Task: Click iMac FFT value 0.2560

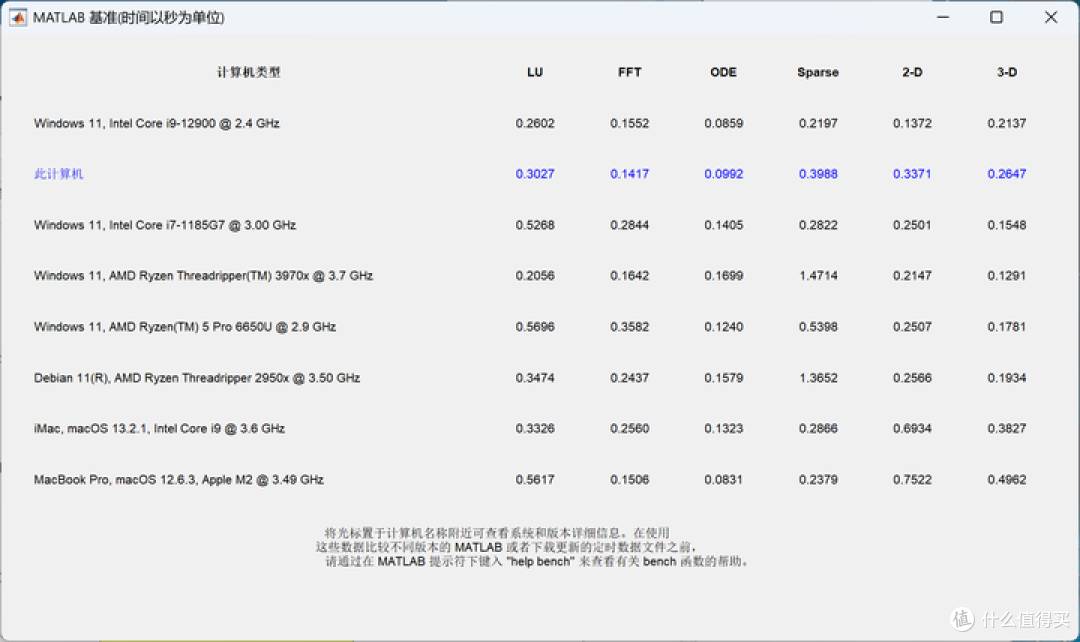Action: coord(630,428)
